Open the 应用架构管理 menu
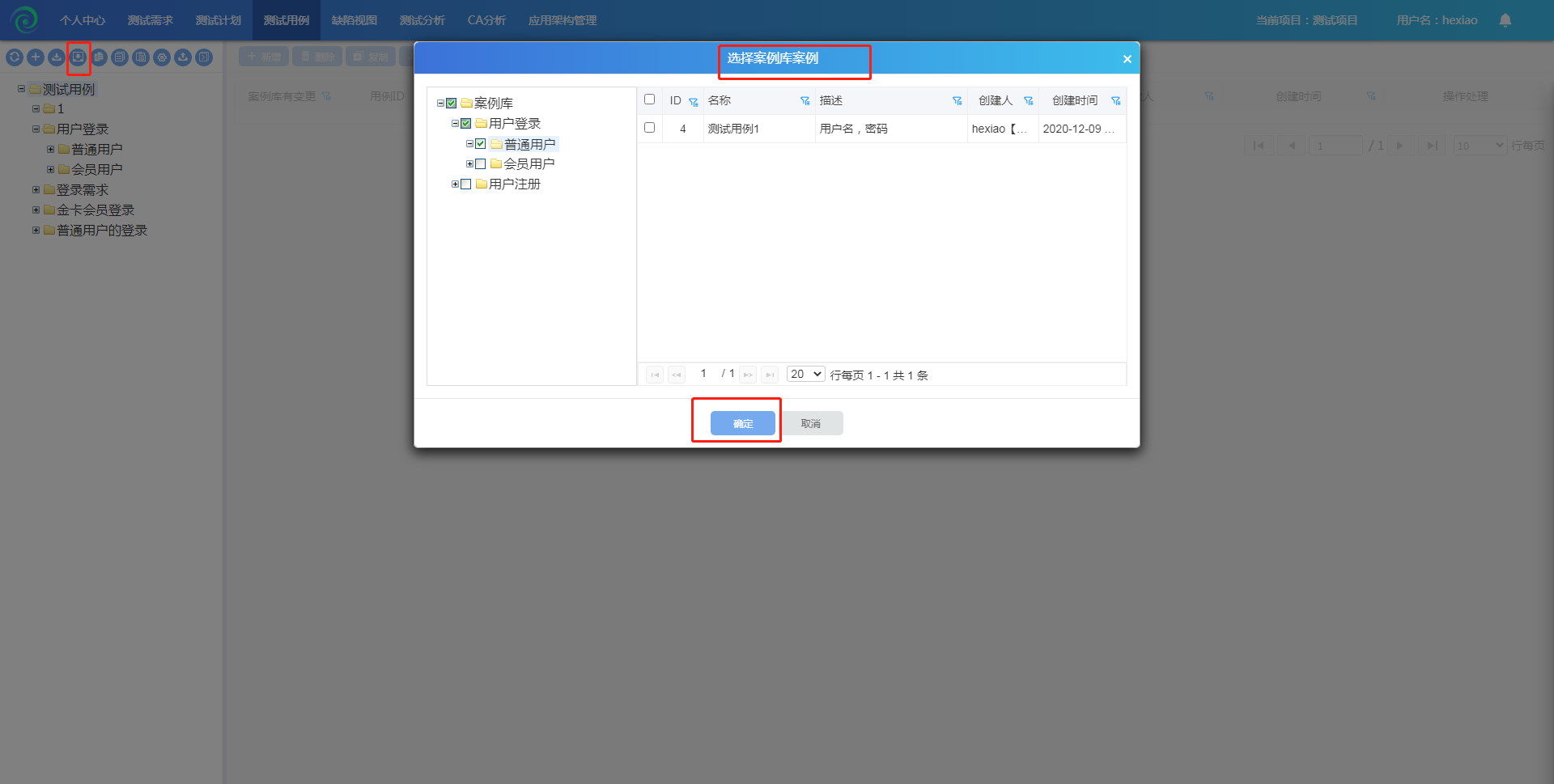This screenshot has width=1554, height=784. coord(563,20)
